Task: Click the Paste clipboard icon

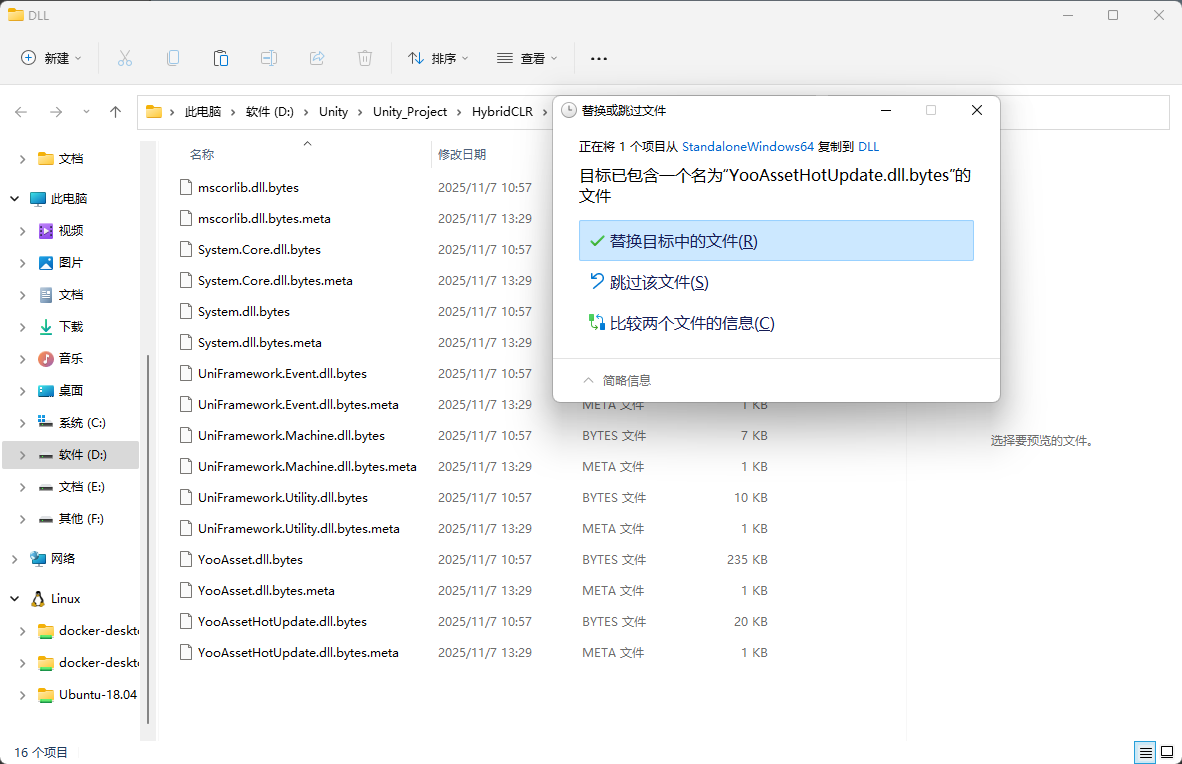Action: coord(221,58)
